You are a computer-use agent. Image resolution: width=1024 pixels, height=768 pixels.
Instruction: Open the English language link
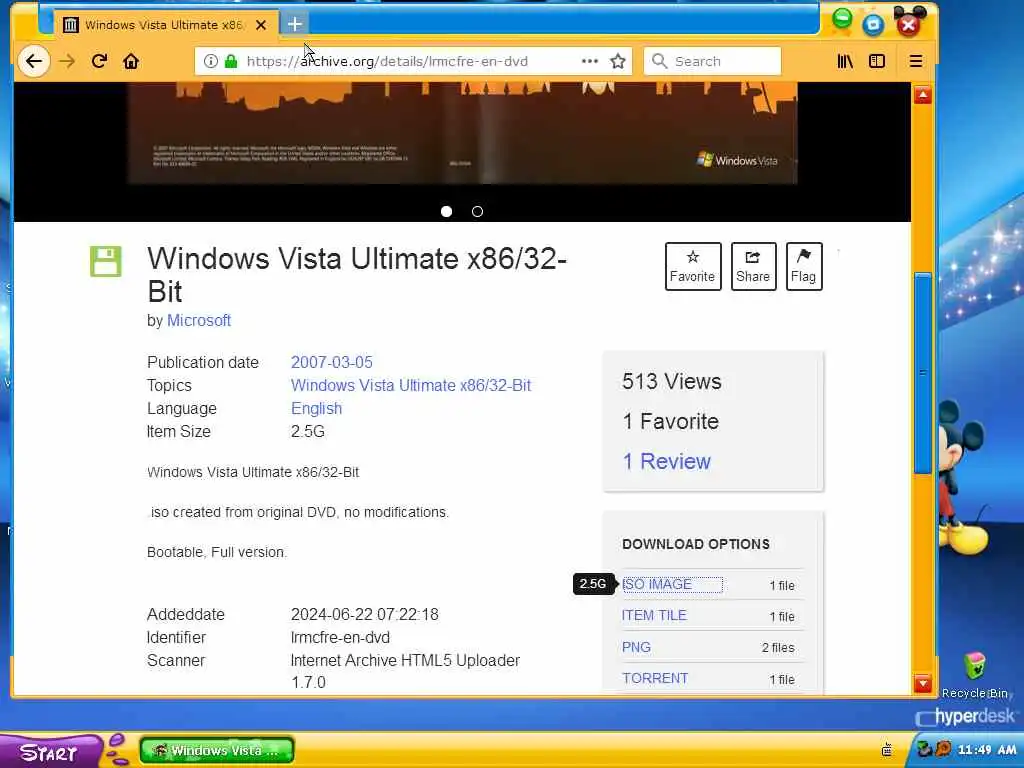(316, 409)
